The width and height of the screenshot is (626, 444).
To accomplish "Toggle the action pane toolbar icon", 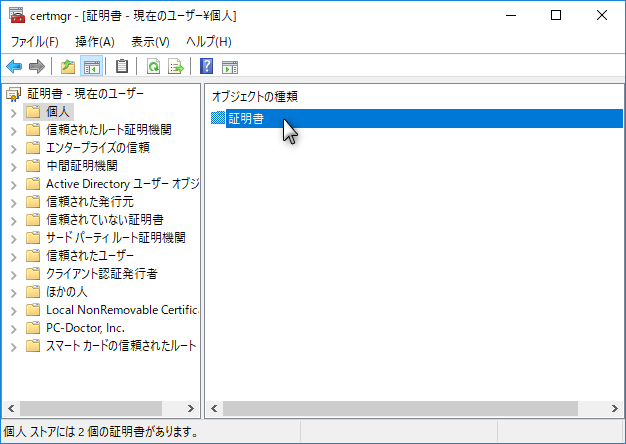I will pyautogui.click(x=230, y=67).
